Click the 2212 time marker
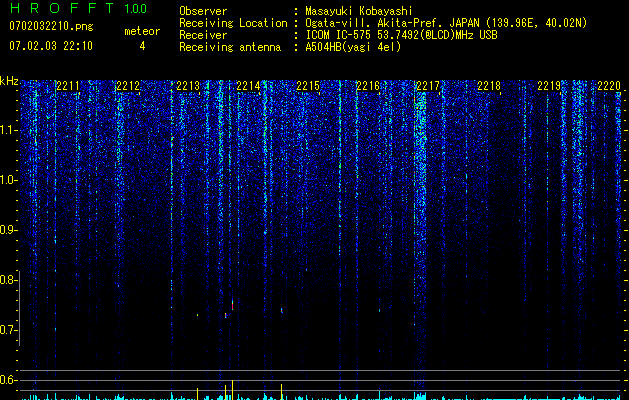 (128, 85)
